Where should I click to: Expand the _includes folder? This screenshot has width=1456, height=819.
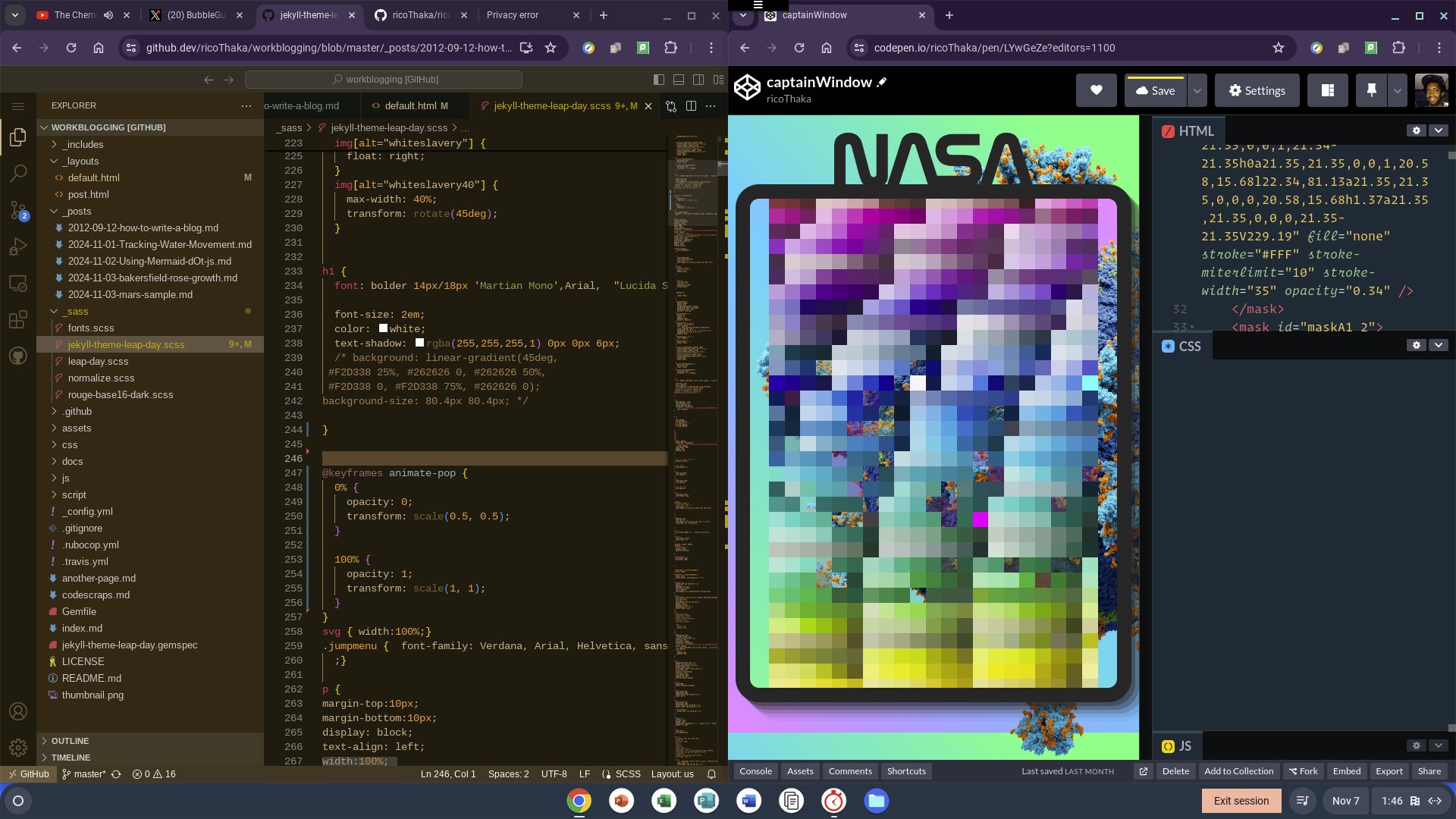[83, 144]
